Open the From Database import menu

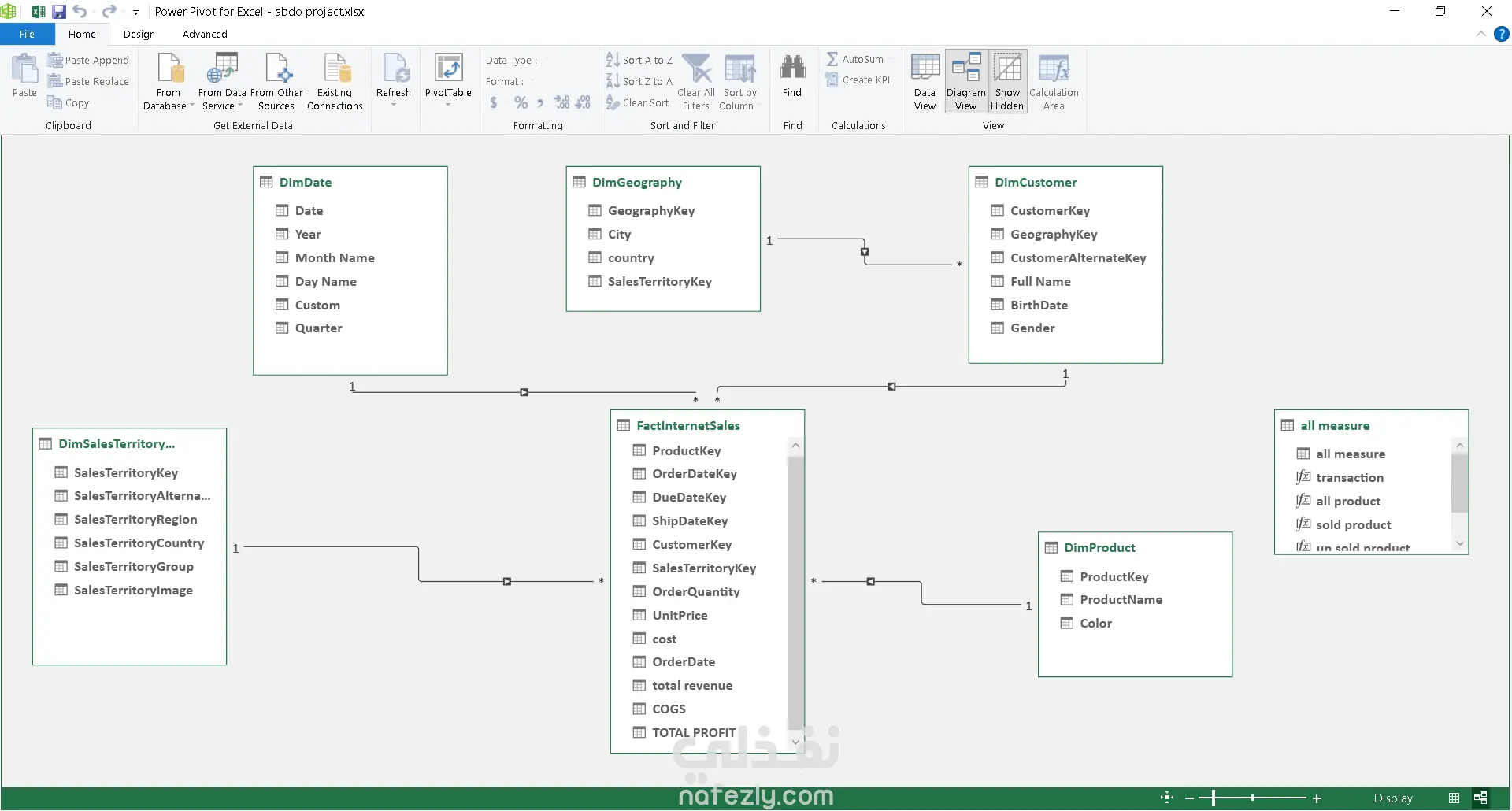click(x=169, y=82)
